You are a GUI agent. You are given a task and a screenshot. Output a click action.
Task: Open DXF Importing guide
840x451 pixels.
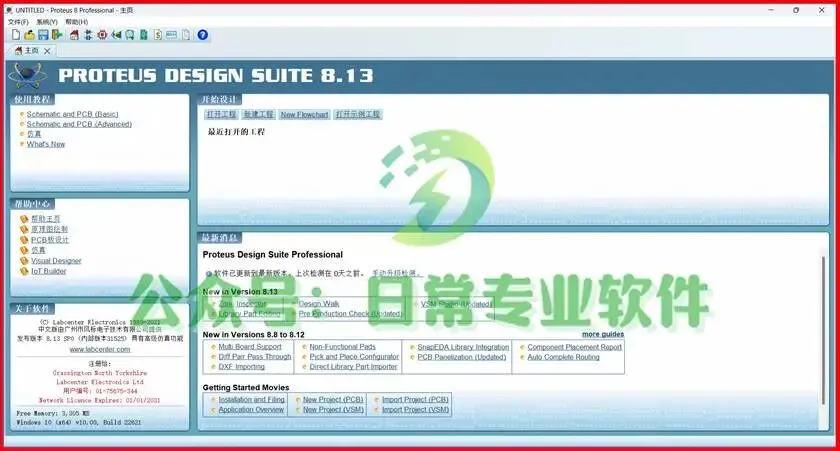(x=242, y=367)
